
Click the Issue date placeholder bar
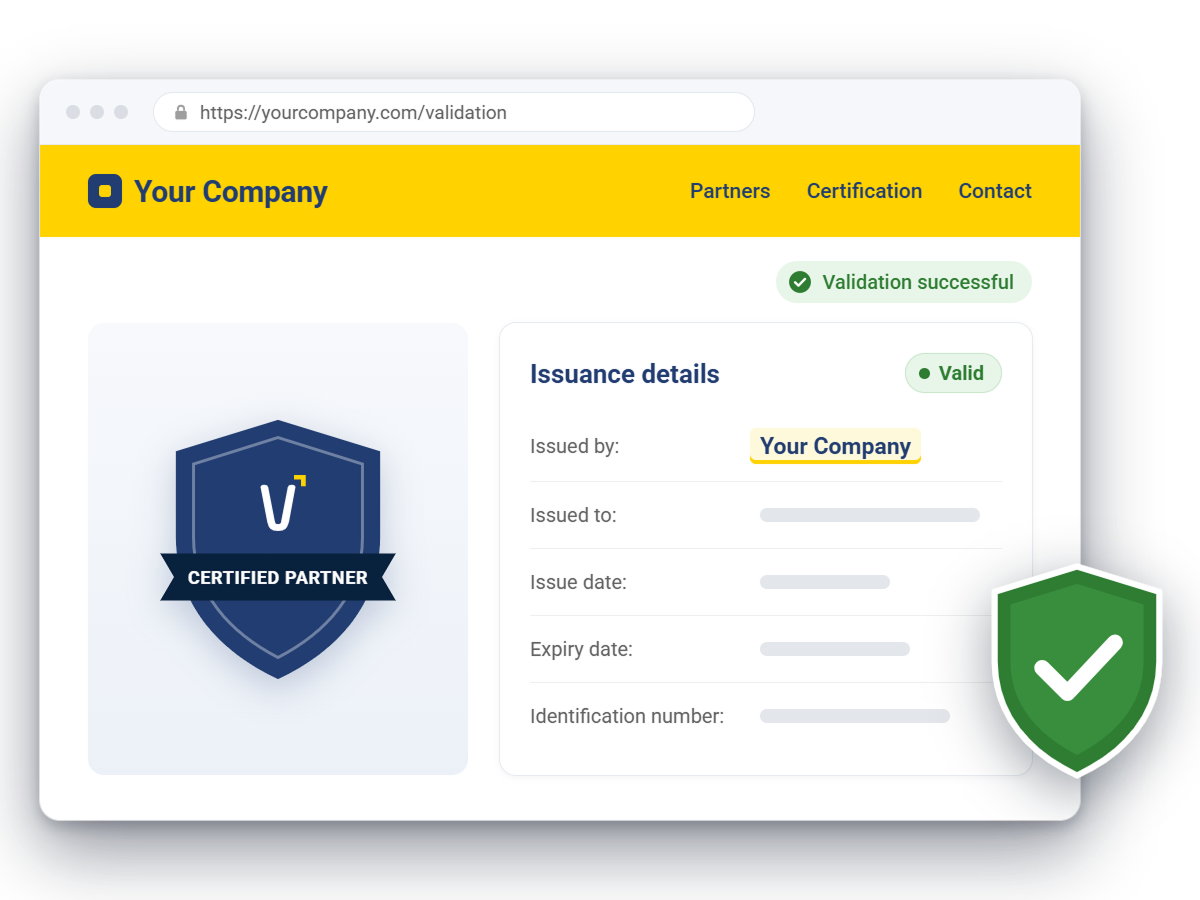coord(825,582)
